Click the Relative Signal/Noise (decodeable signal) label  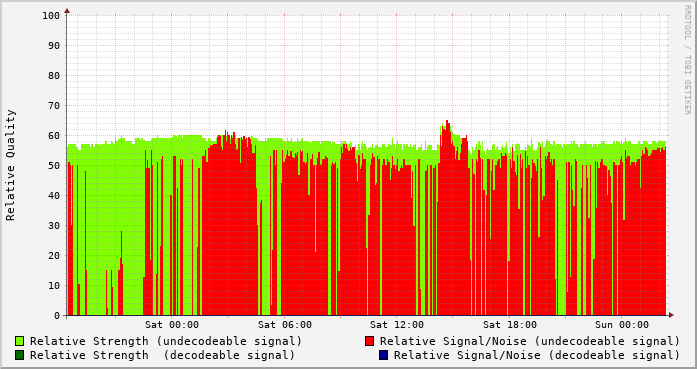tap(537, 355)
